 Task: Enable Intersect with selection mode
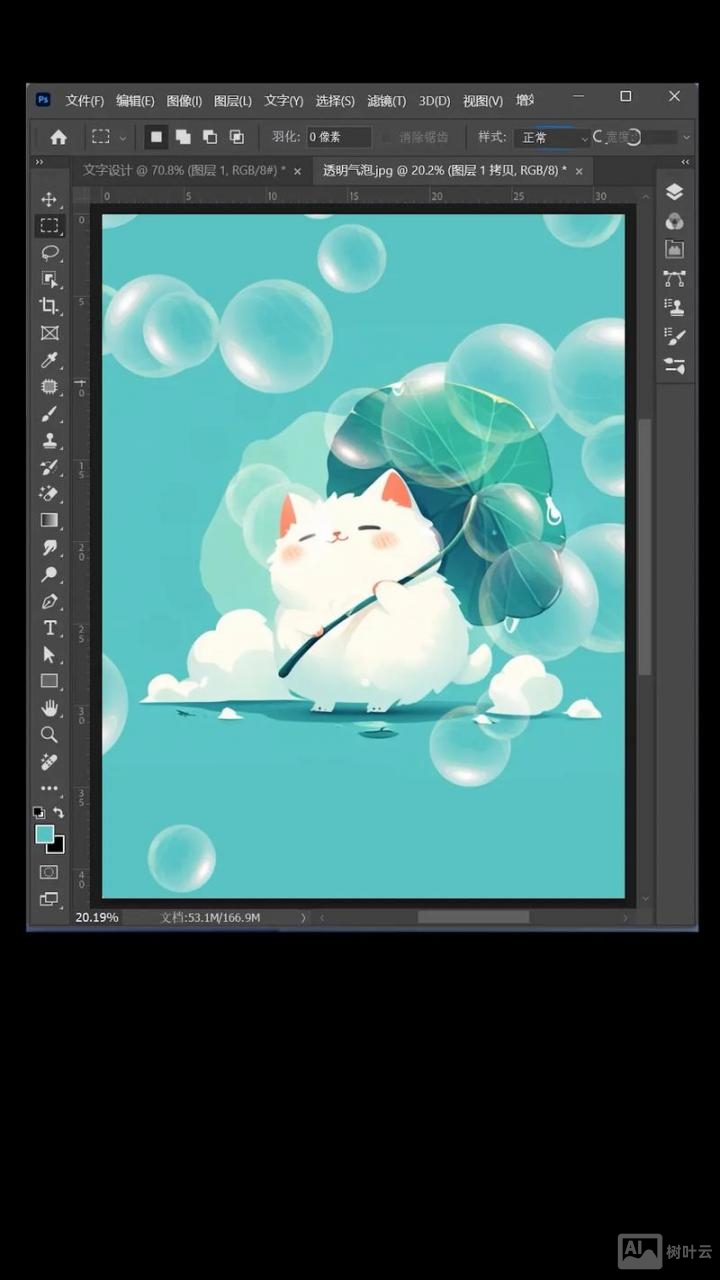237,137
